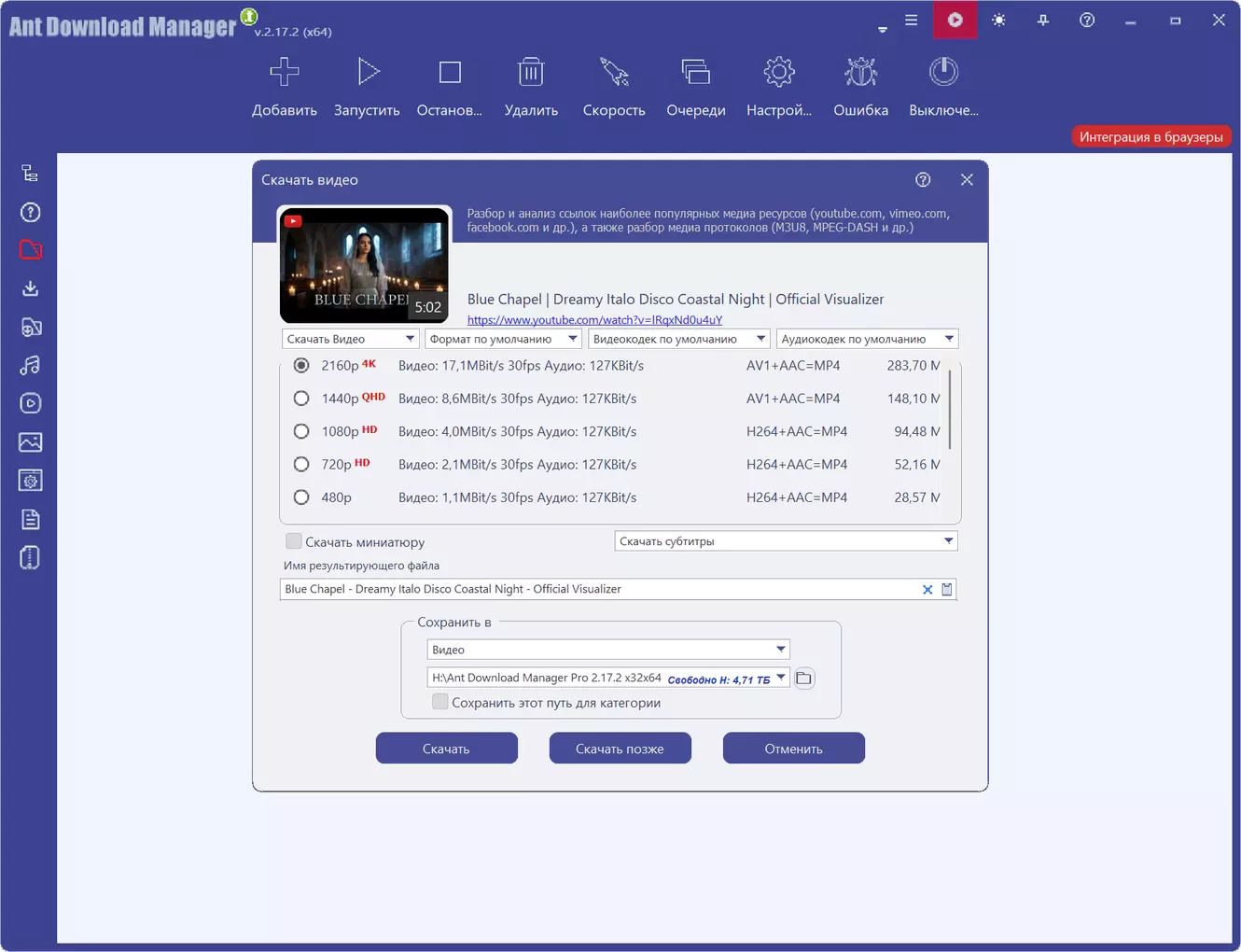
Task: Show the category tree sidebar icon
Action: [x=30, y=174]
